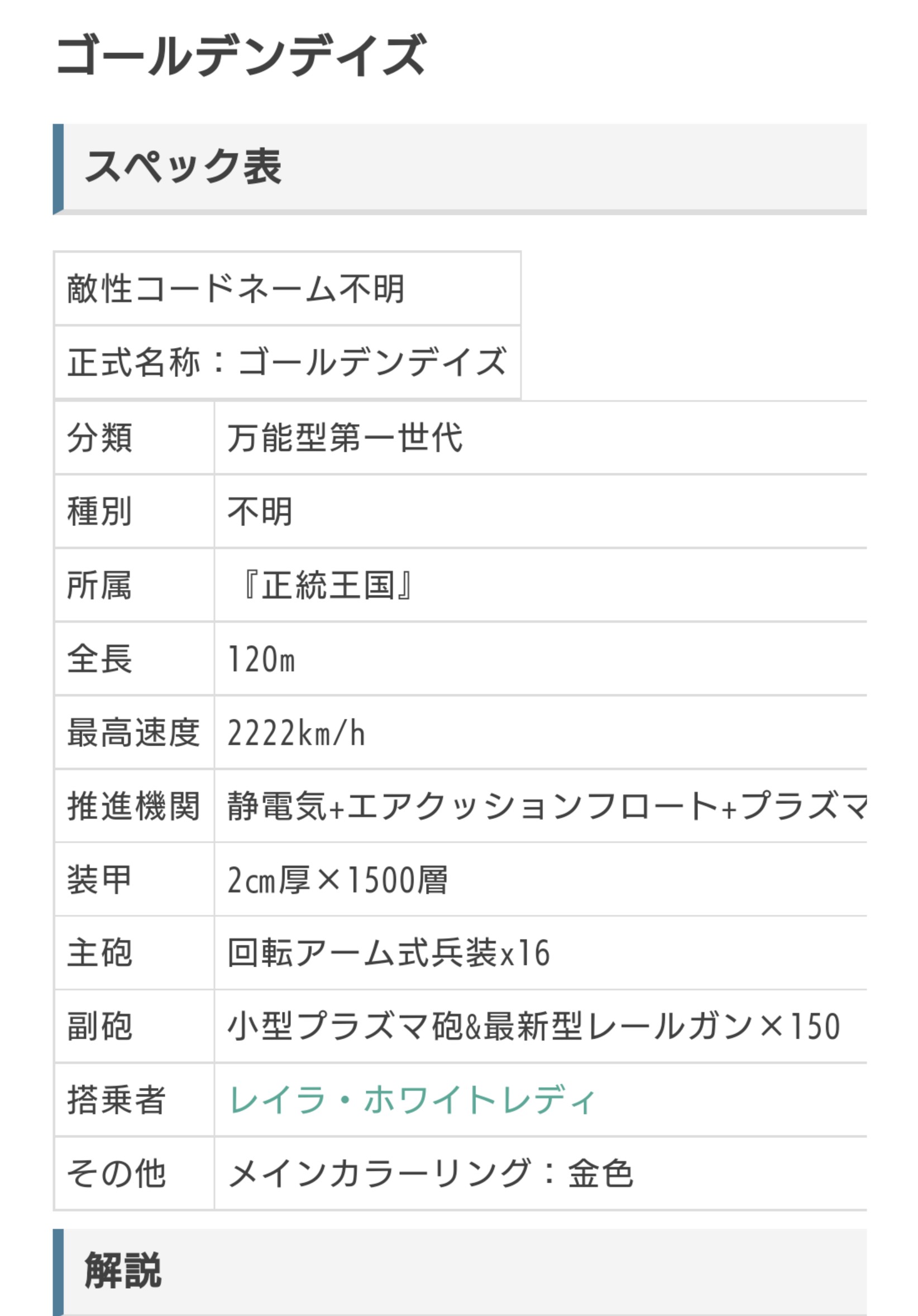Select the 正式名称:ゴールデンデイズ table cell
Image resolution: width=918 pixels, height=1316 pixels.
(x=286, y=362)
